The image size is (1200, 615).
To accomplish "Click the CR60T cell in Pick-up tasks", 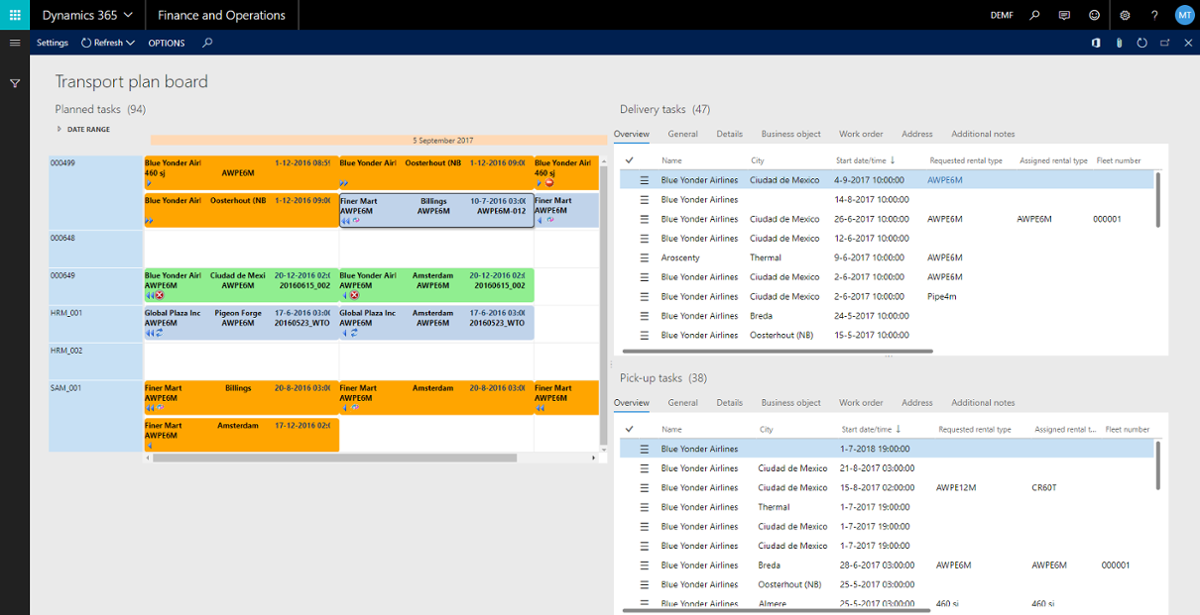I will click(1044, 488).
